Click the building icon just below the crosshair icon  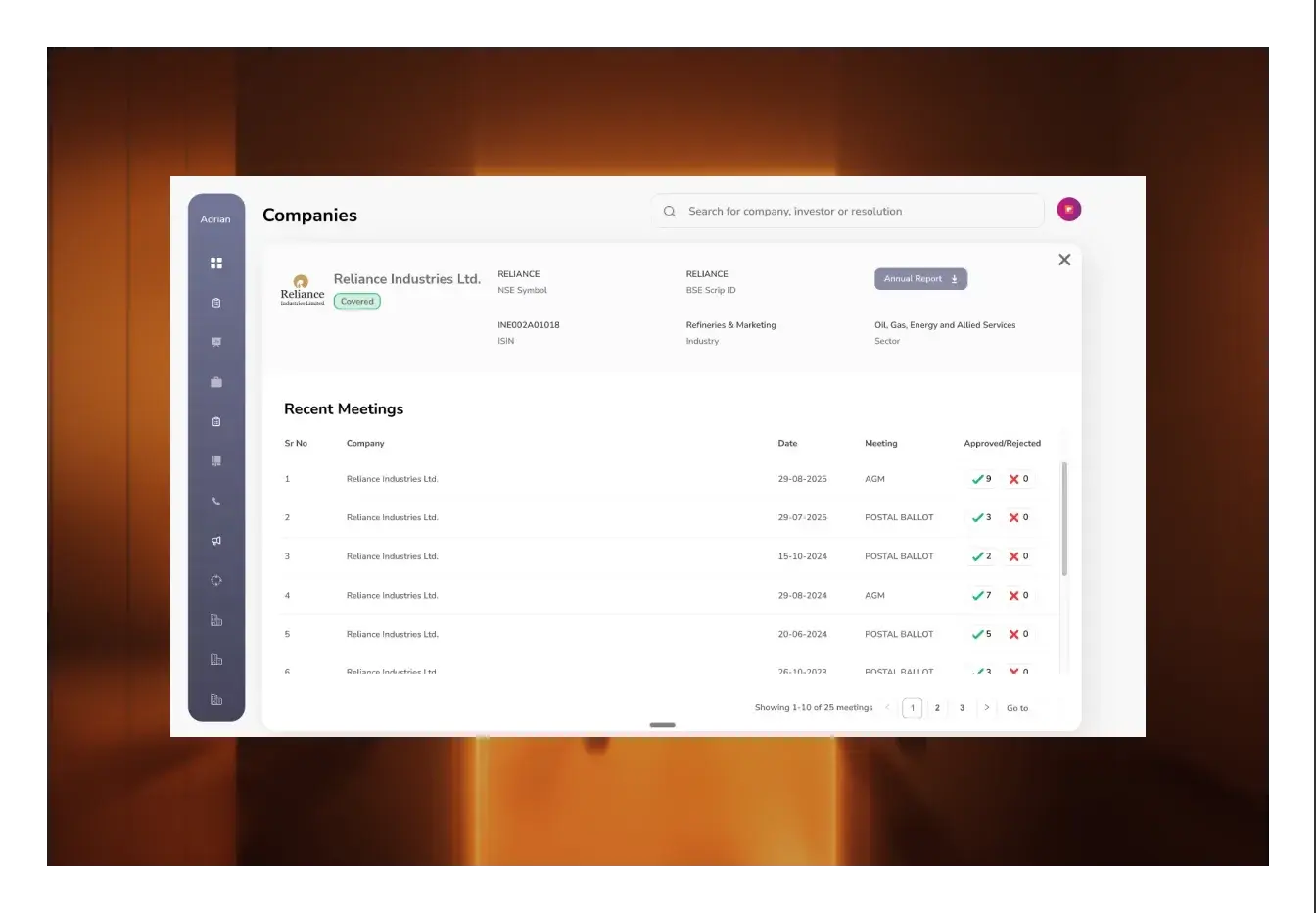(216, 620)
